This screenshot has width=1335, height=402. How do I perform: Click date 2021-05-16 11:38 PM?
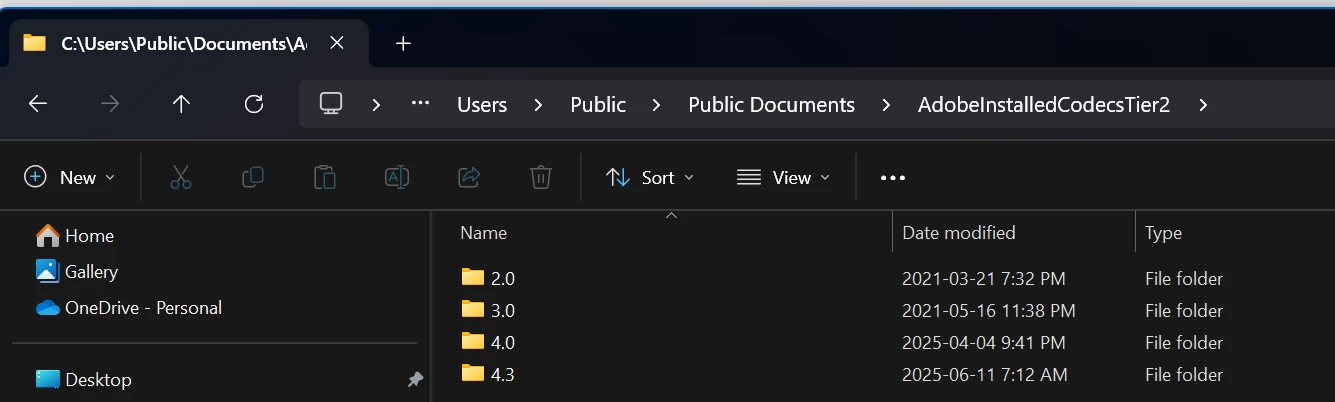[988, 311]
